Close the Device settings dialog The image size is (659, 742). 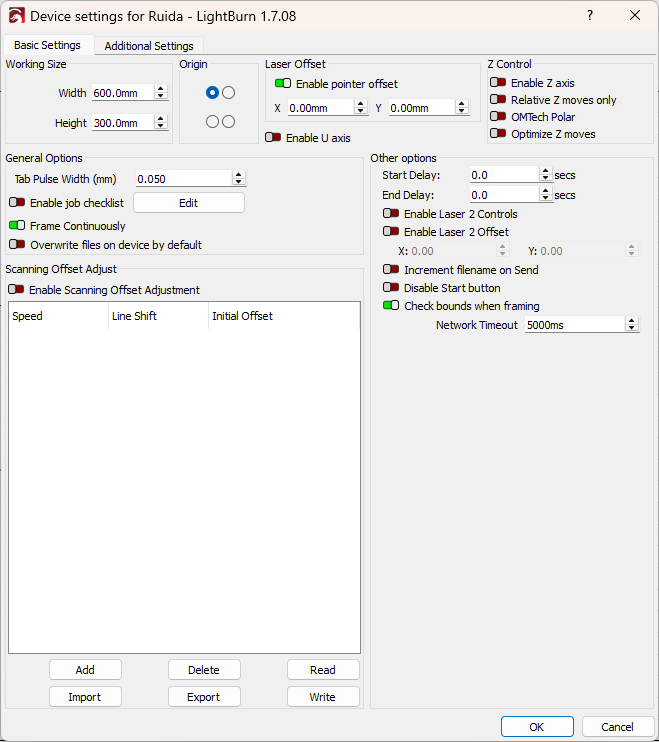(x=635, y=15)
